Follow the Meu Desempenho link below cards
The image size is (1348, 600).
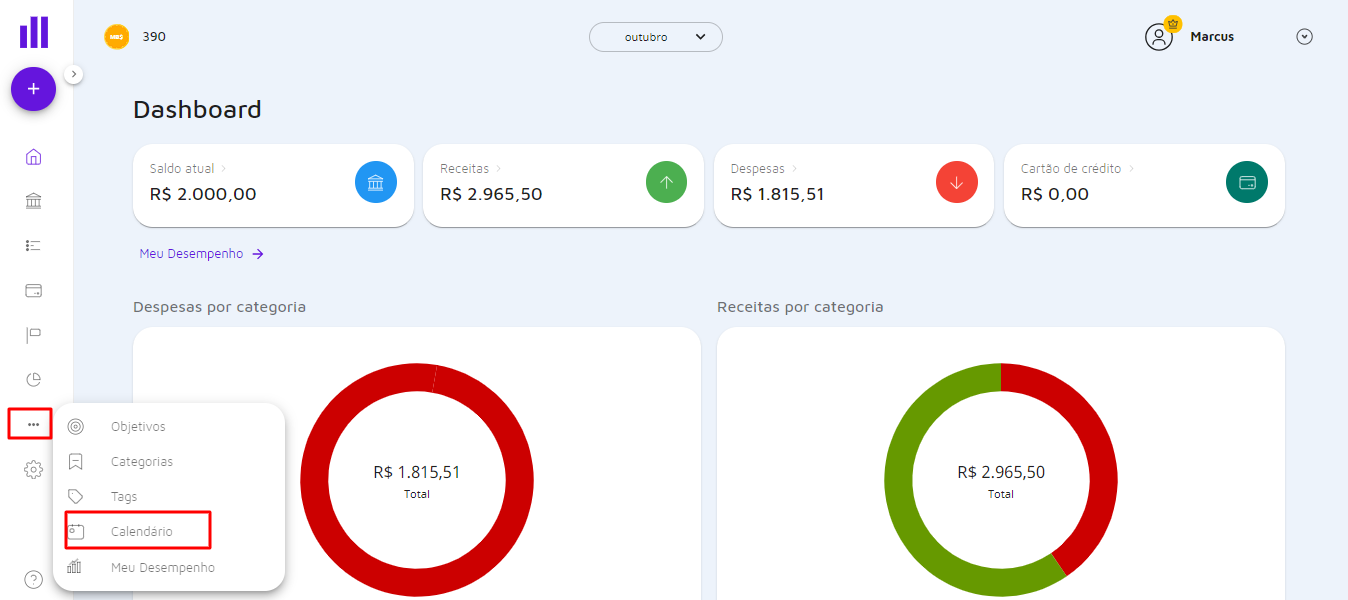point(201,254)
